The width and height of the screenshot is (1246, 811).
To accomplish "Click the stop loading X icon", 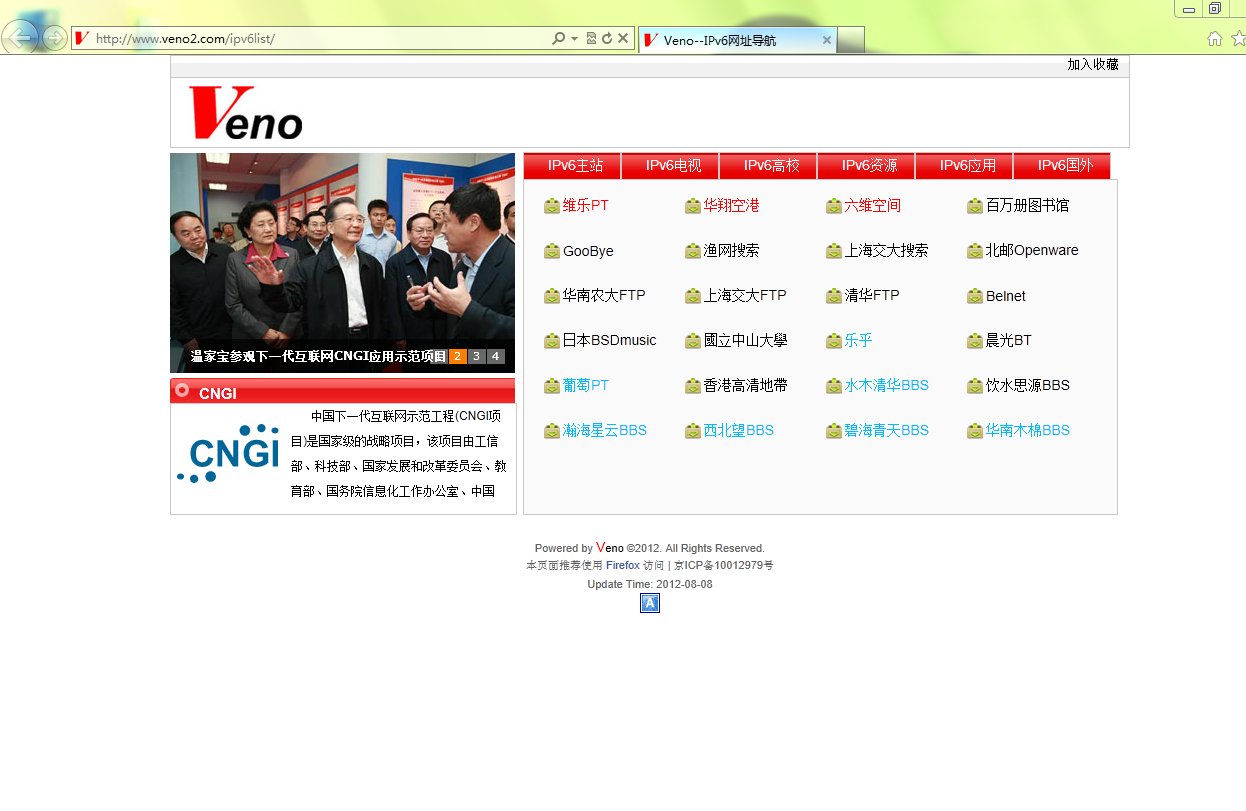I will coord(623,38).
